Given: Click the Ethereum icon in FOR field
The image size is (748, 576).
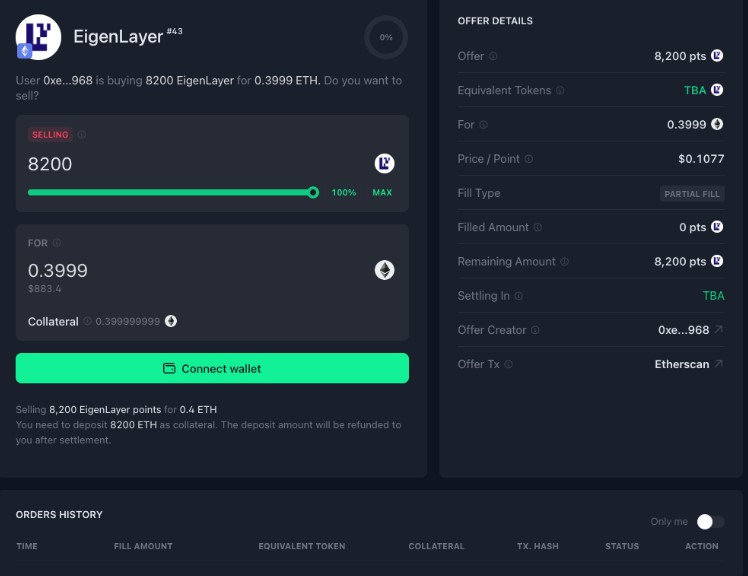Looking at the screenshot, I should [x=384, y=270].
